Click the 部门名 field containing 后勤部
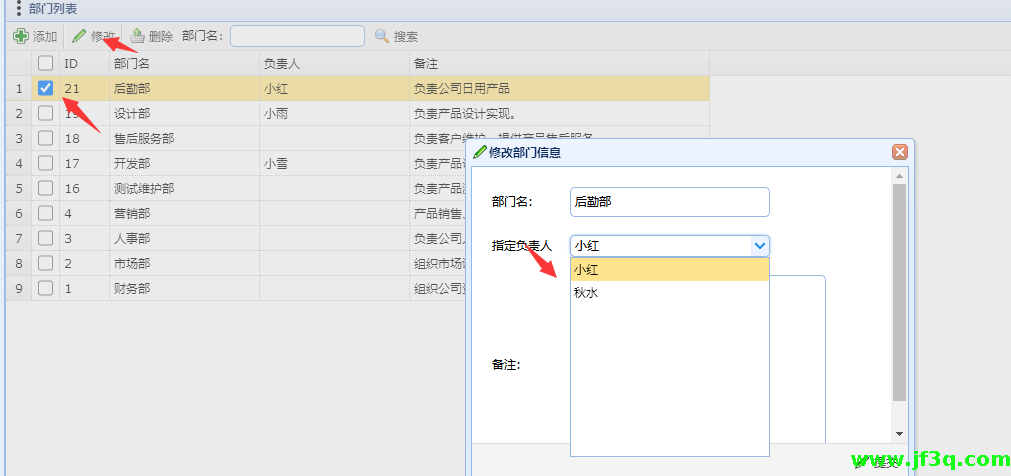 (x=668, y=201)
